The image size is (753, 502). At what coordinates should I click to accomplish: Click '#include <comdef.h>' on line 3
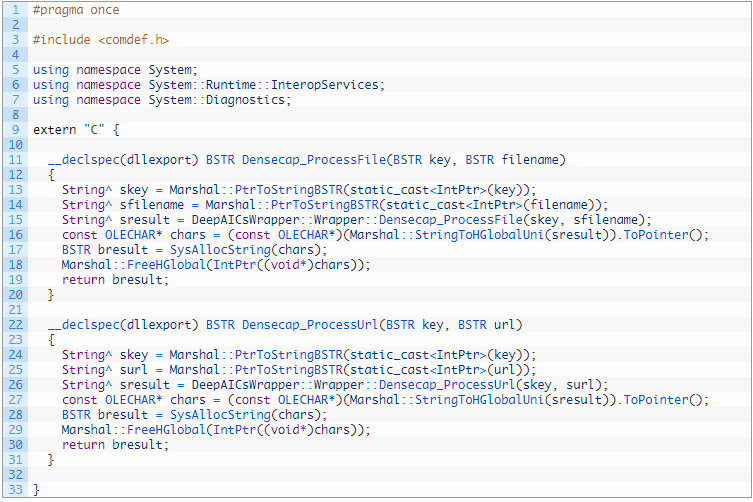click(101, 40)
